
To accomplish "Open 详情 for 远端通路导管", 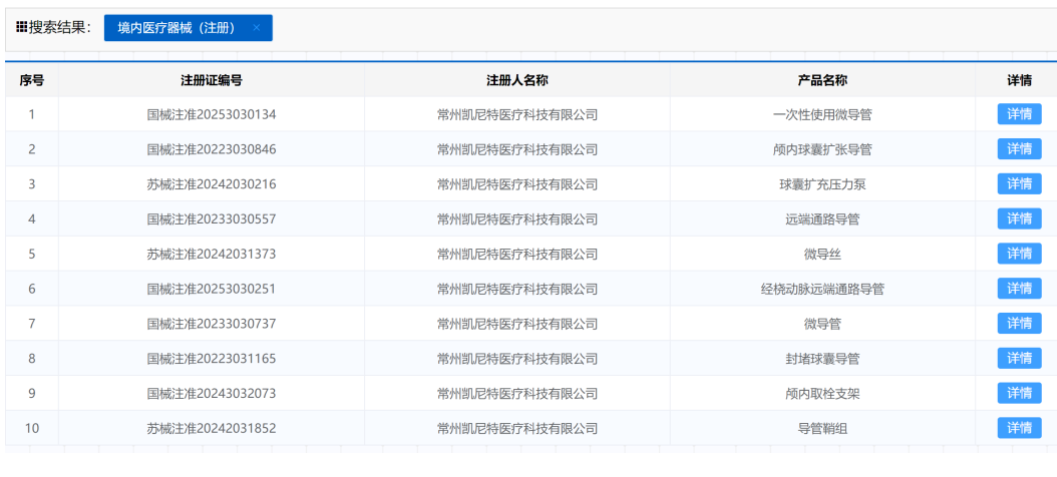I will [1019, 219].
